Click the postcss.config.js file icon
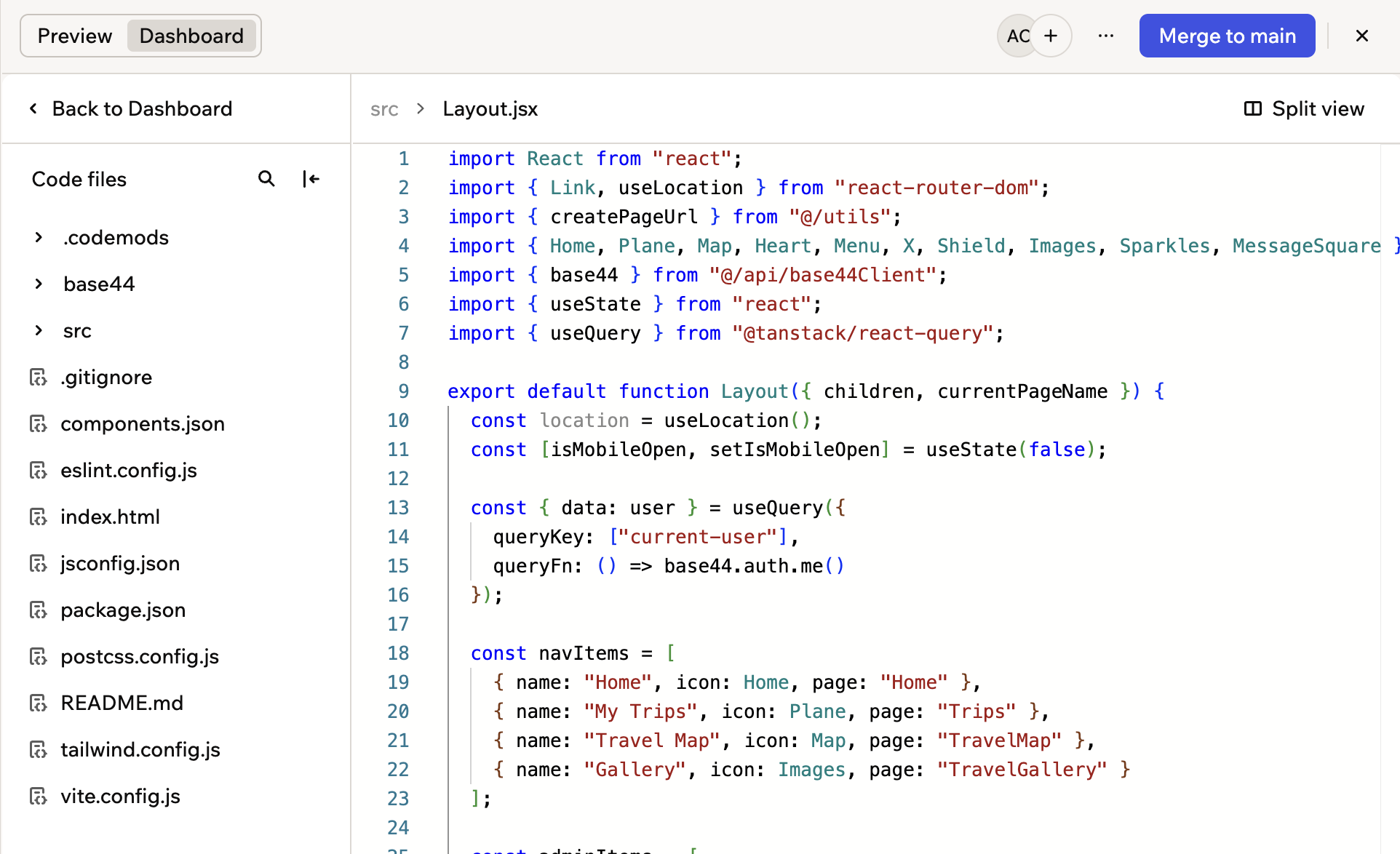The width and height of the screenshot is (1400, 854). click(38, 657)
